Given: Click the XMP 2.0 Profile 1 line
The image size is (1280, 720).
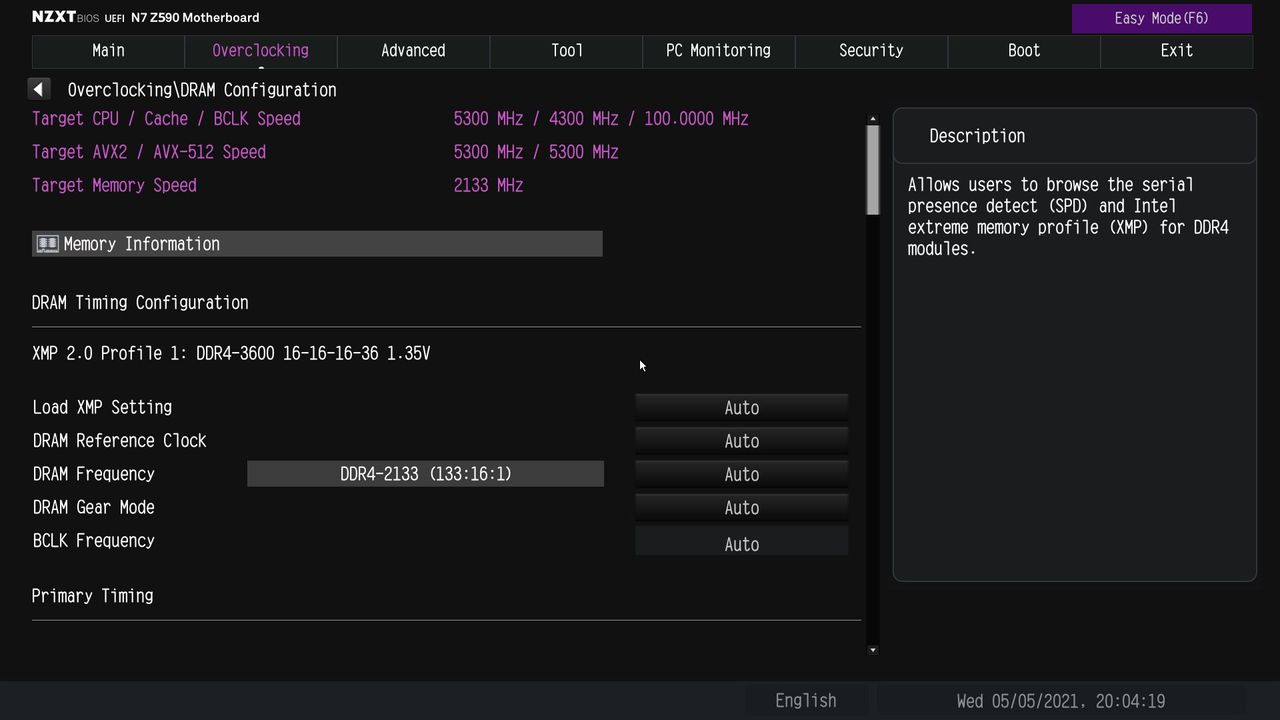Looking at the screenshot, I should click(231, 354).
